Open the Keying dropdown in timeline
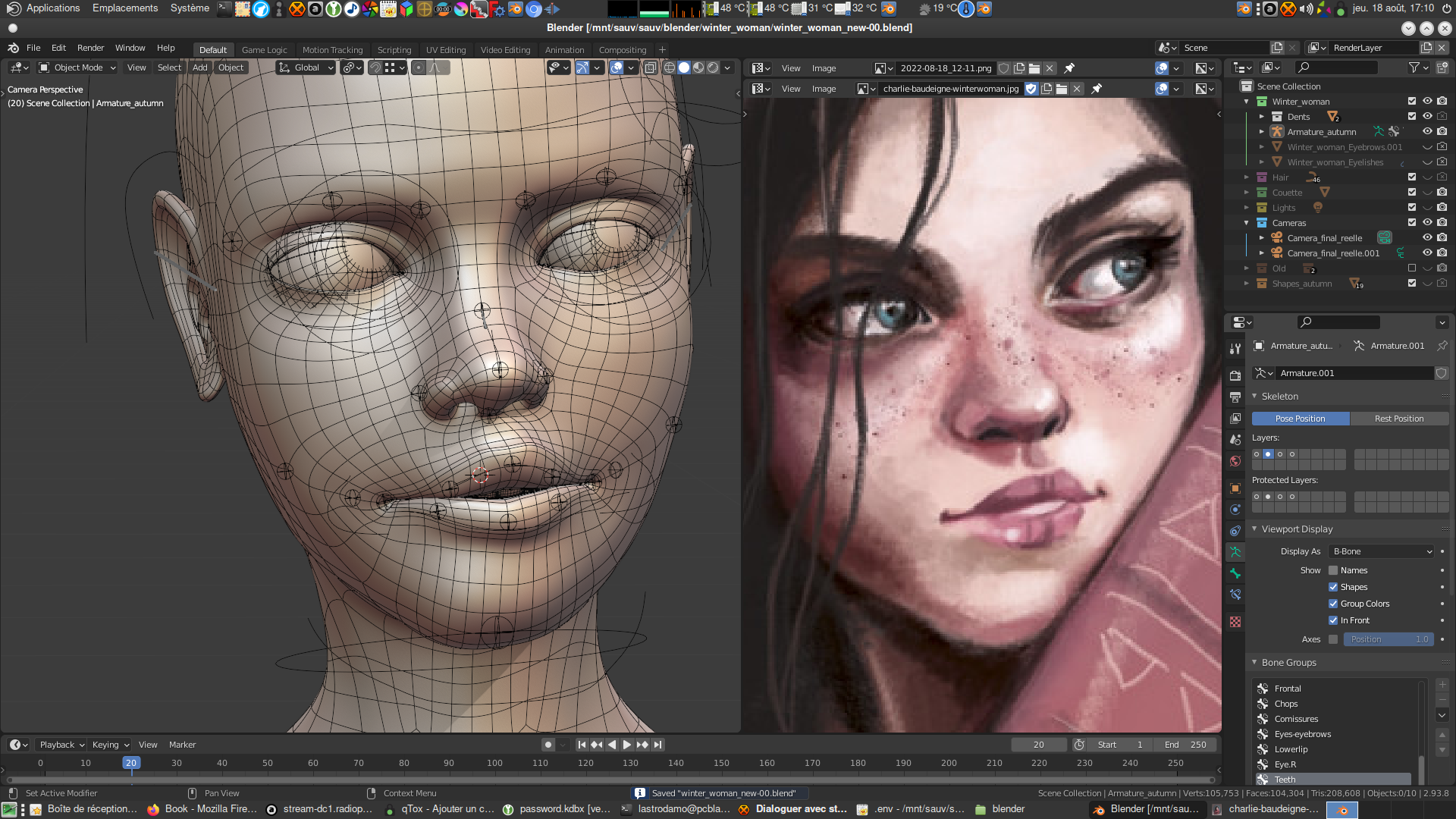Viewport: 1456px width, 819px height. (x=110, y=745)
